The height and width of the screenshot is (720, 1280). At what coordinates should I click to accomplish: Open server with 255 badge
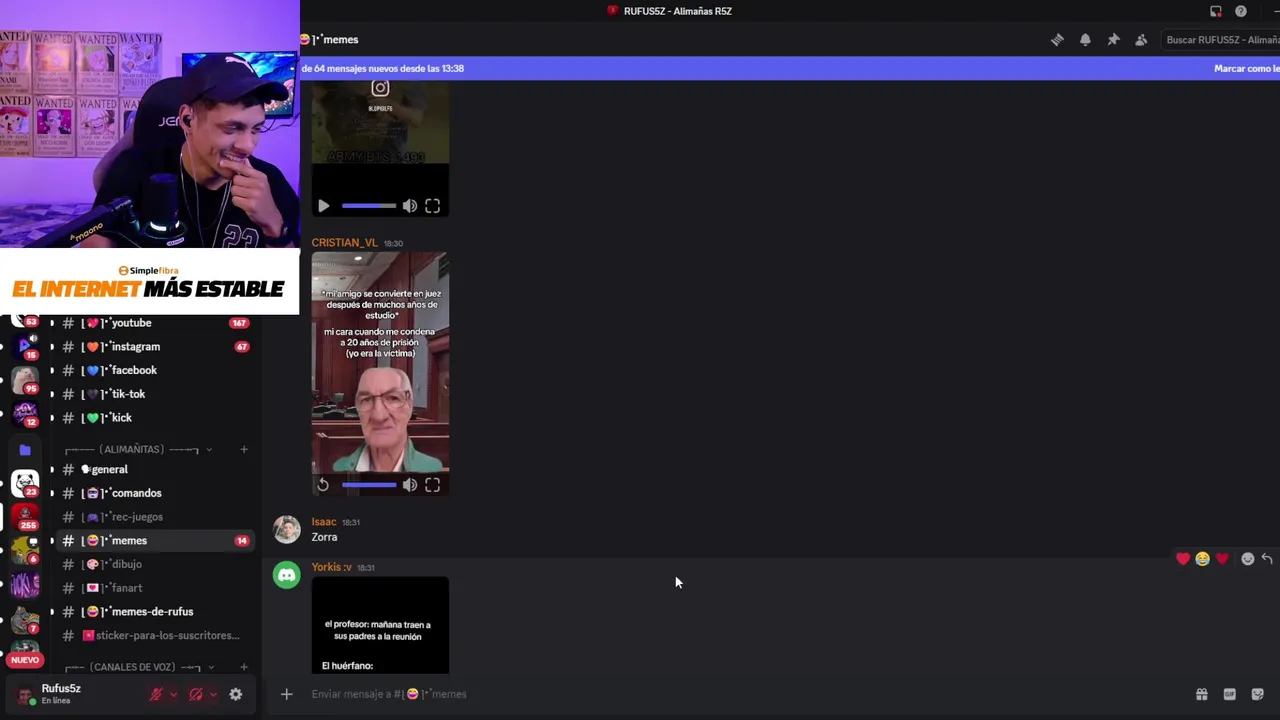coord(25,516)
